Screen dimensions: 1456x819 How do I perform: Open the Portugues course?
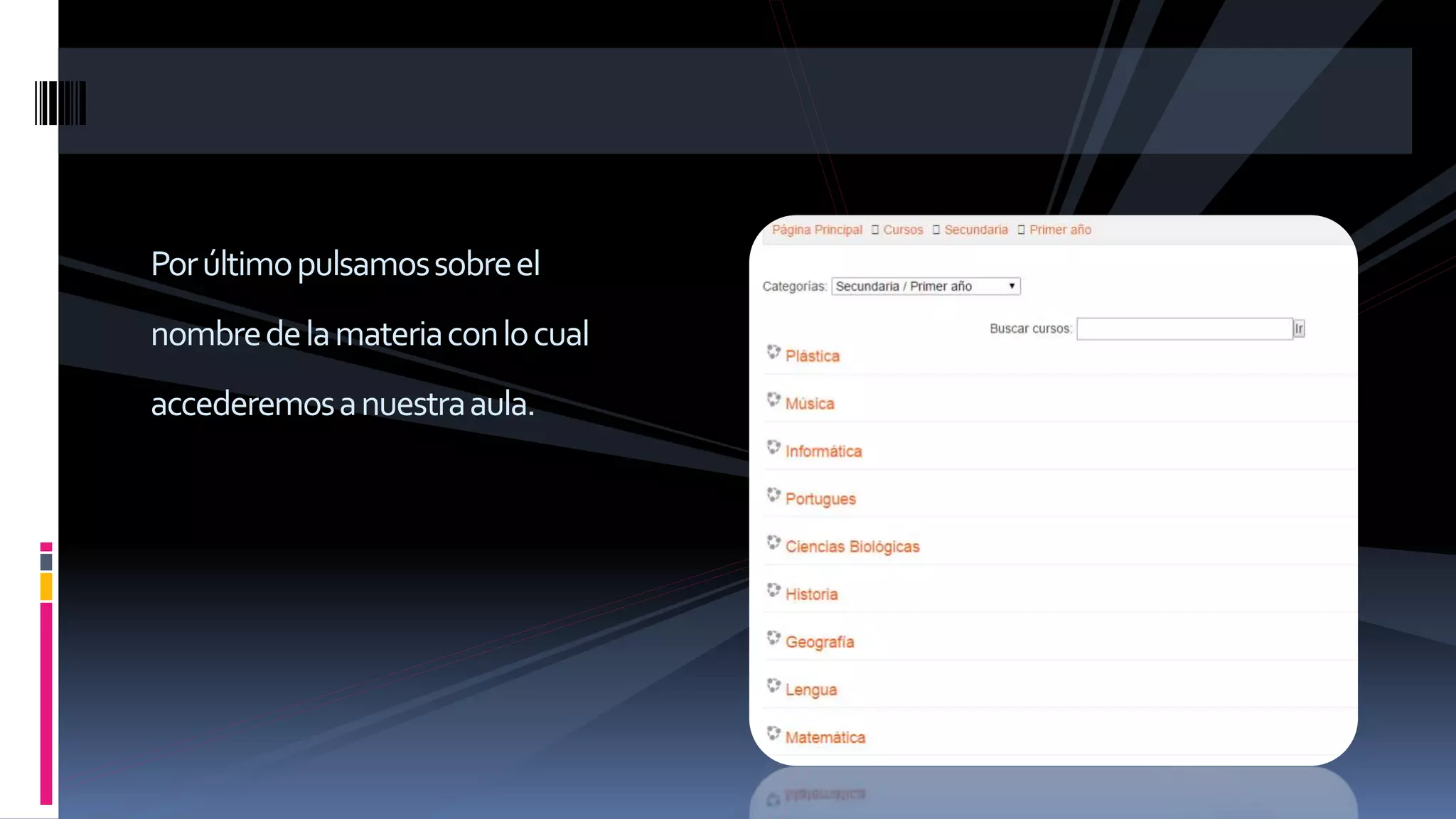pos(820,499)
